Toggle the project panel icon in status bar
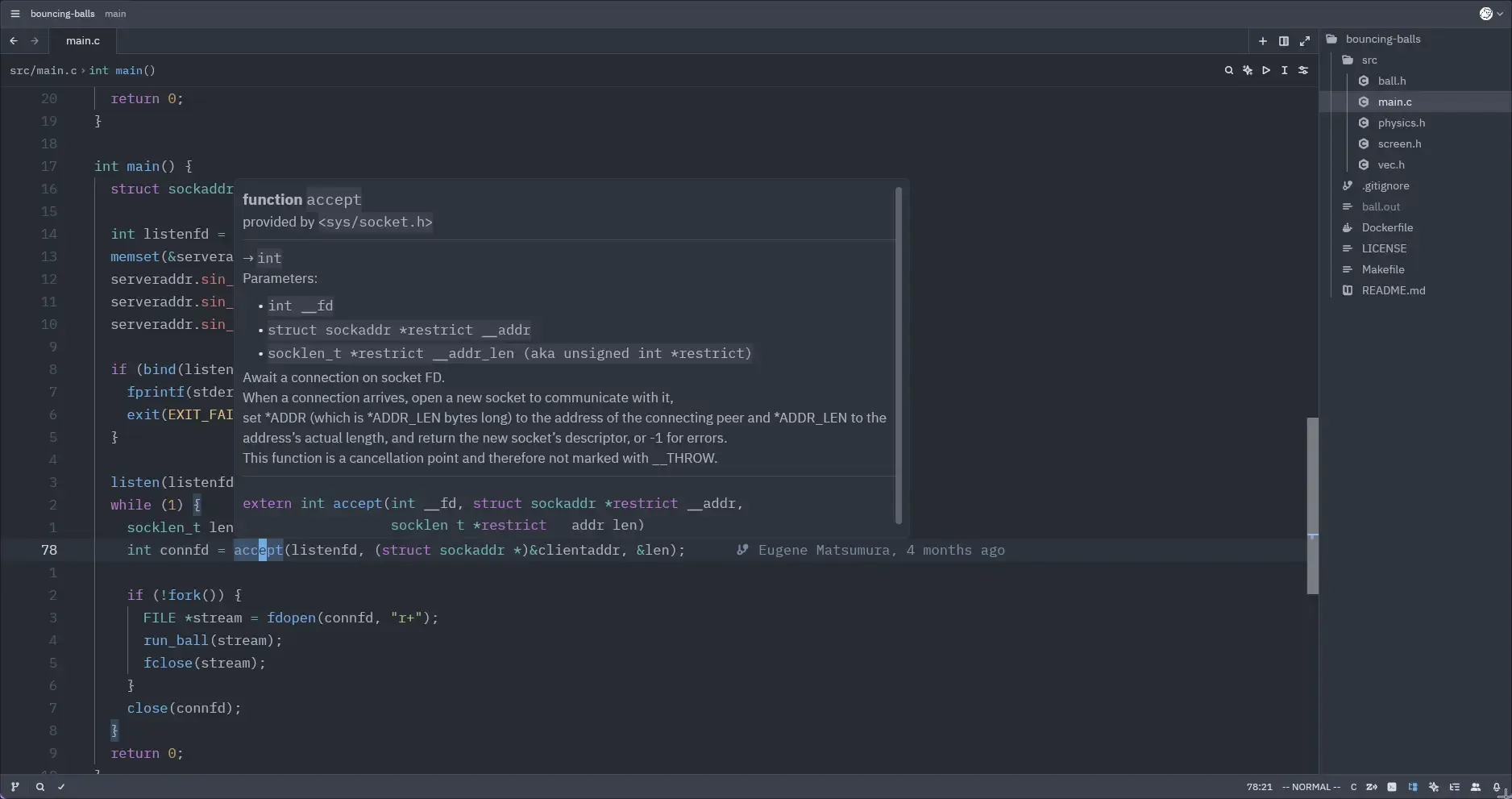Screen dimensions: 1512x799 pyautogui.click(x=1413, y=787)
